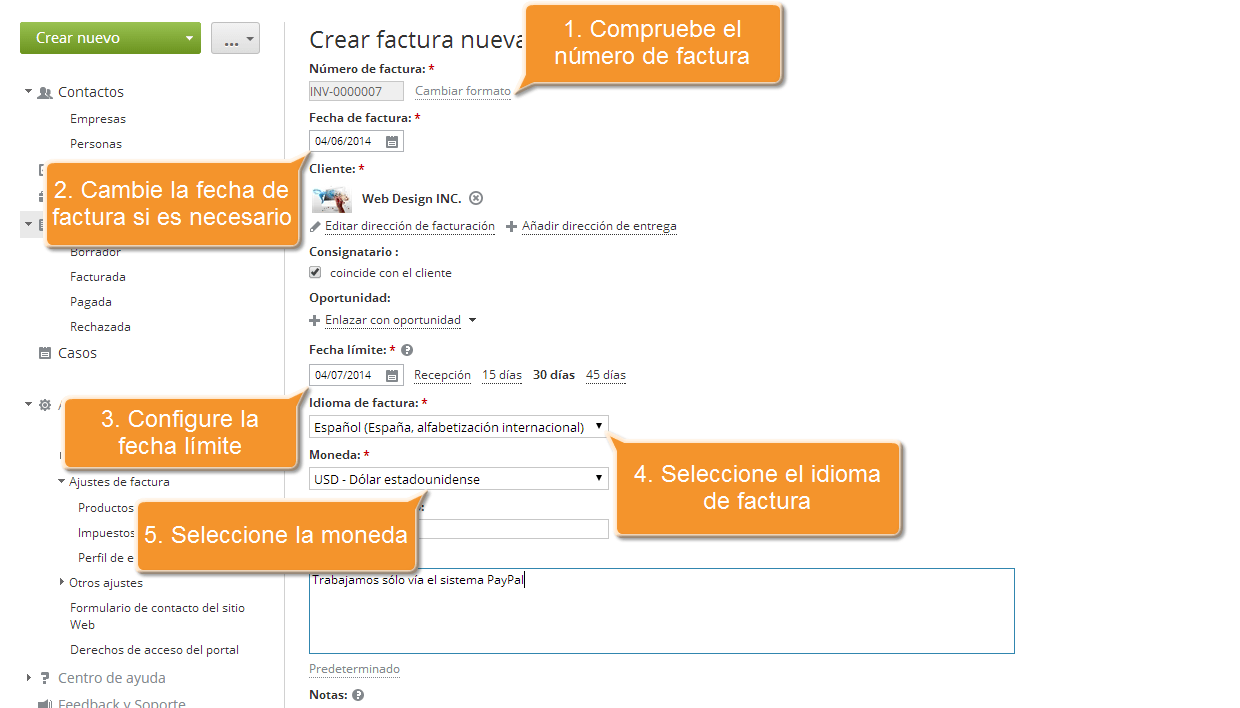Click the Contactos people icon
This screenshot has width=1240, height=708.
pos(45,92)
